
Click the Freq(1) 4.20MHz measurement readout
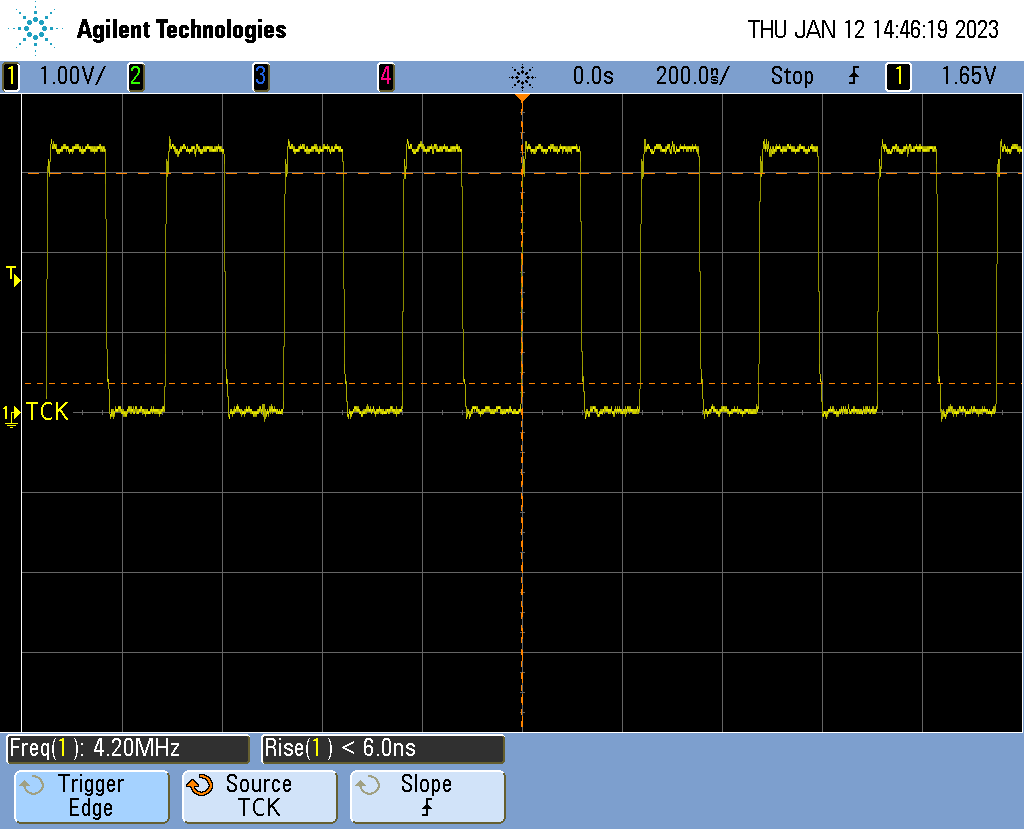click(128, 748)
